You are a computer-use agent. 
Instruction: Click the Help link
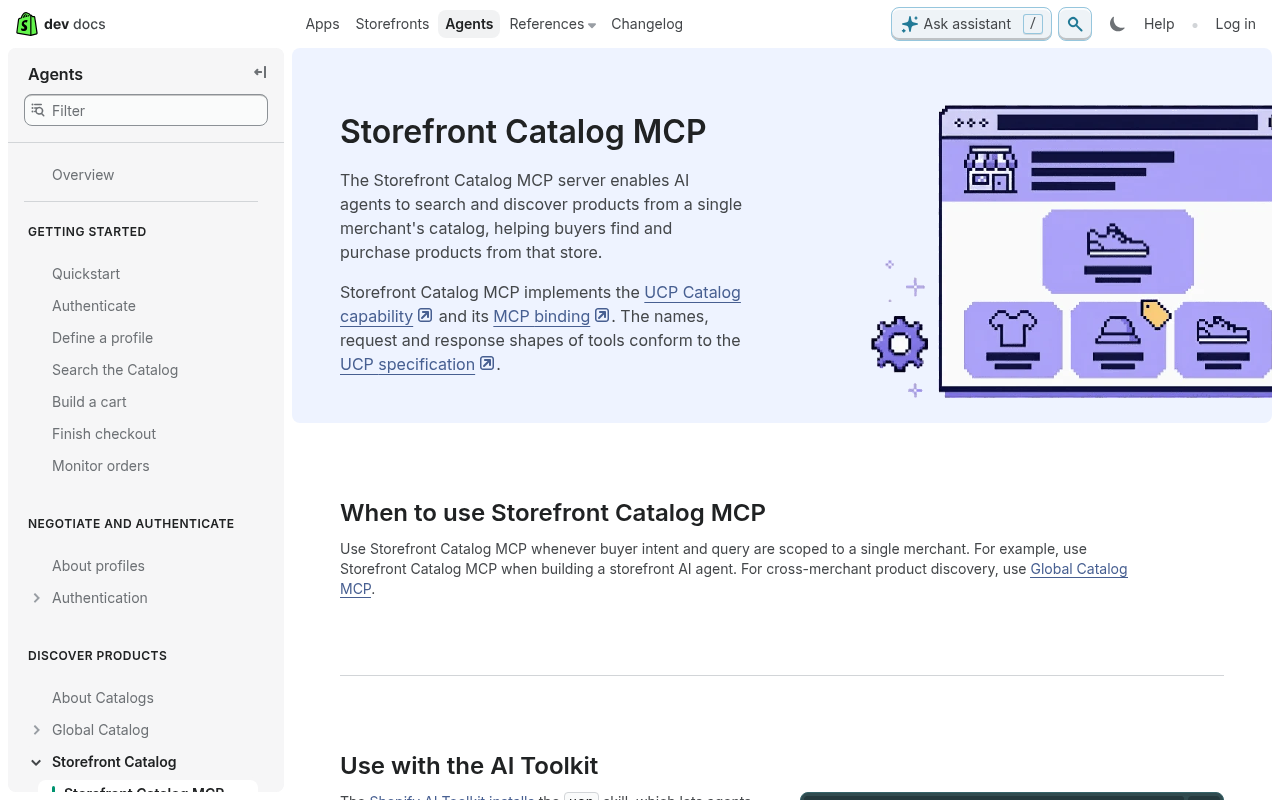pyautogui.click(x=1159, y=24)
